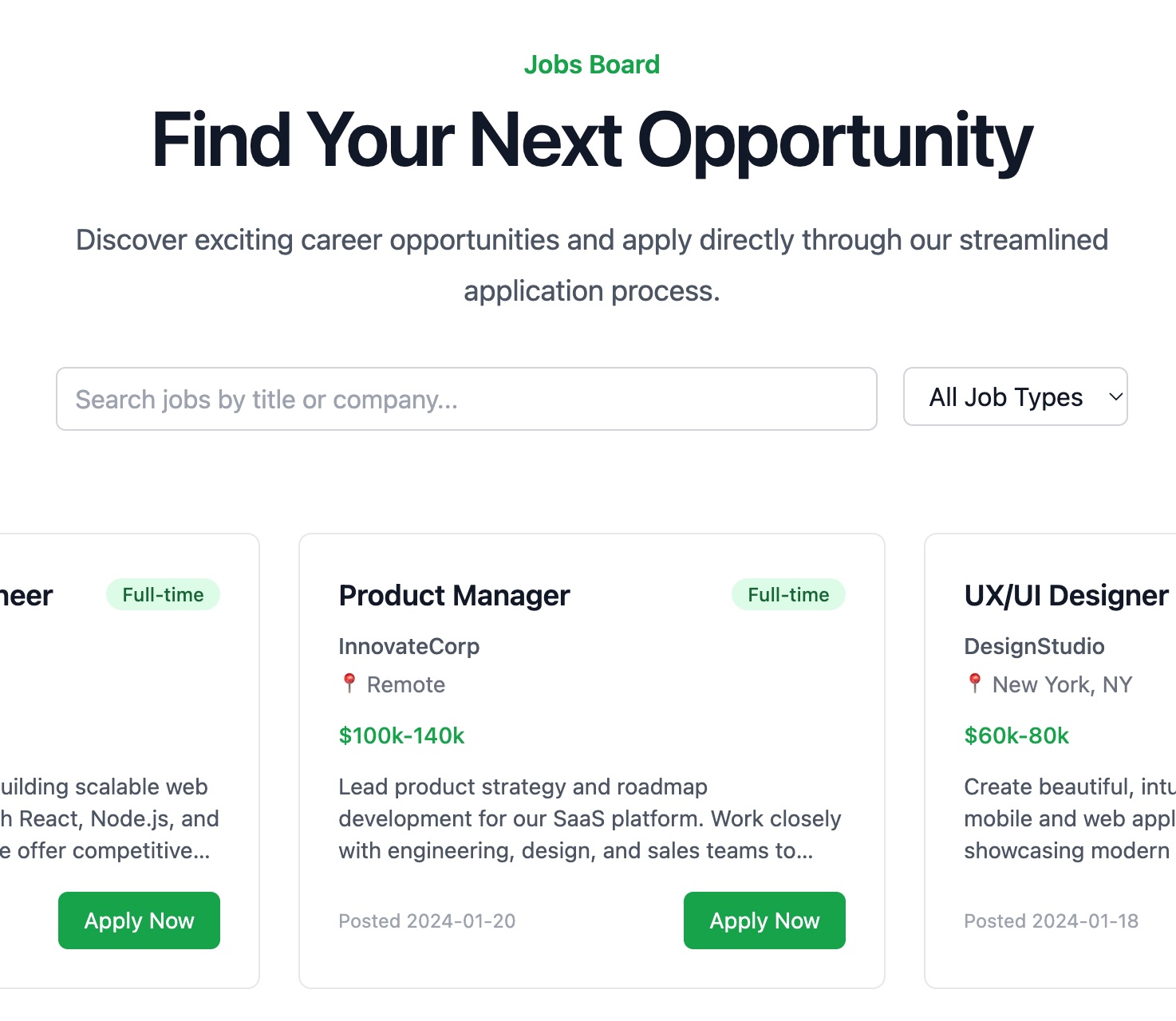Click Apply Now on the Product Manager card

[x=764, y=920]
